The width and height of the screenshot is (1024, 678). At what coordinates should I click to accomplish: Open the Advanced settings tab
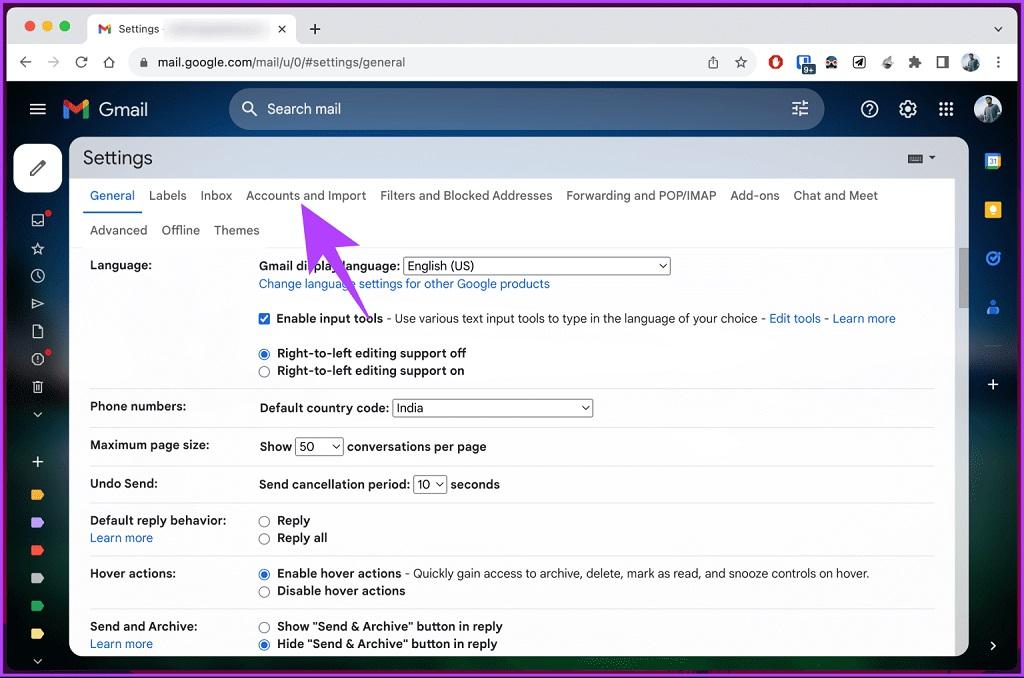(118, 230)
